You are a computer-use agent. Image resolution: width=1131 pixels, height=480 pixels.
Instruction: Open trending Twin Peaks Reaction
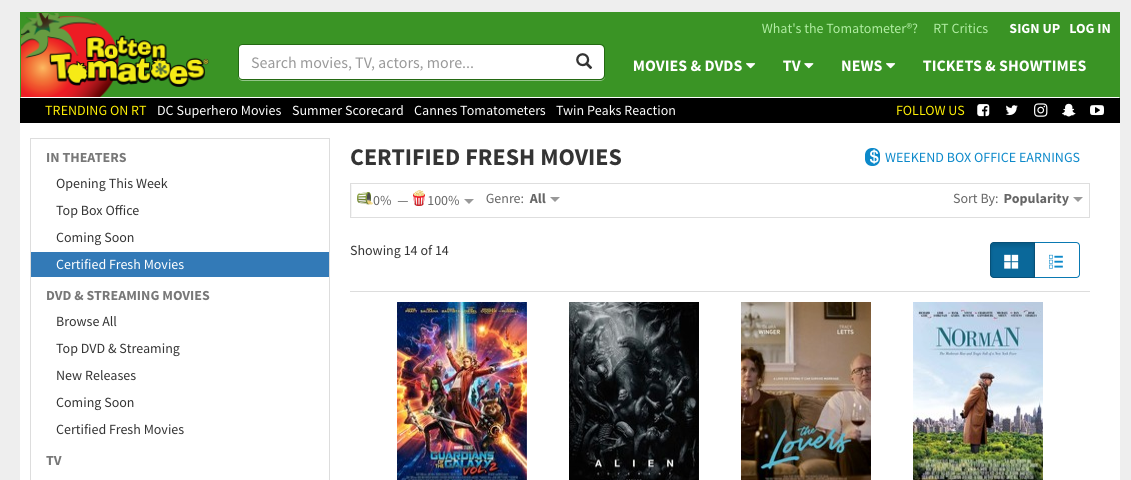tap(615, 110)
